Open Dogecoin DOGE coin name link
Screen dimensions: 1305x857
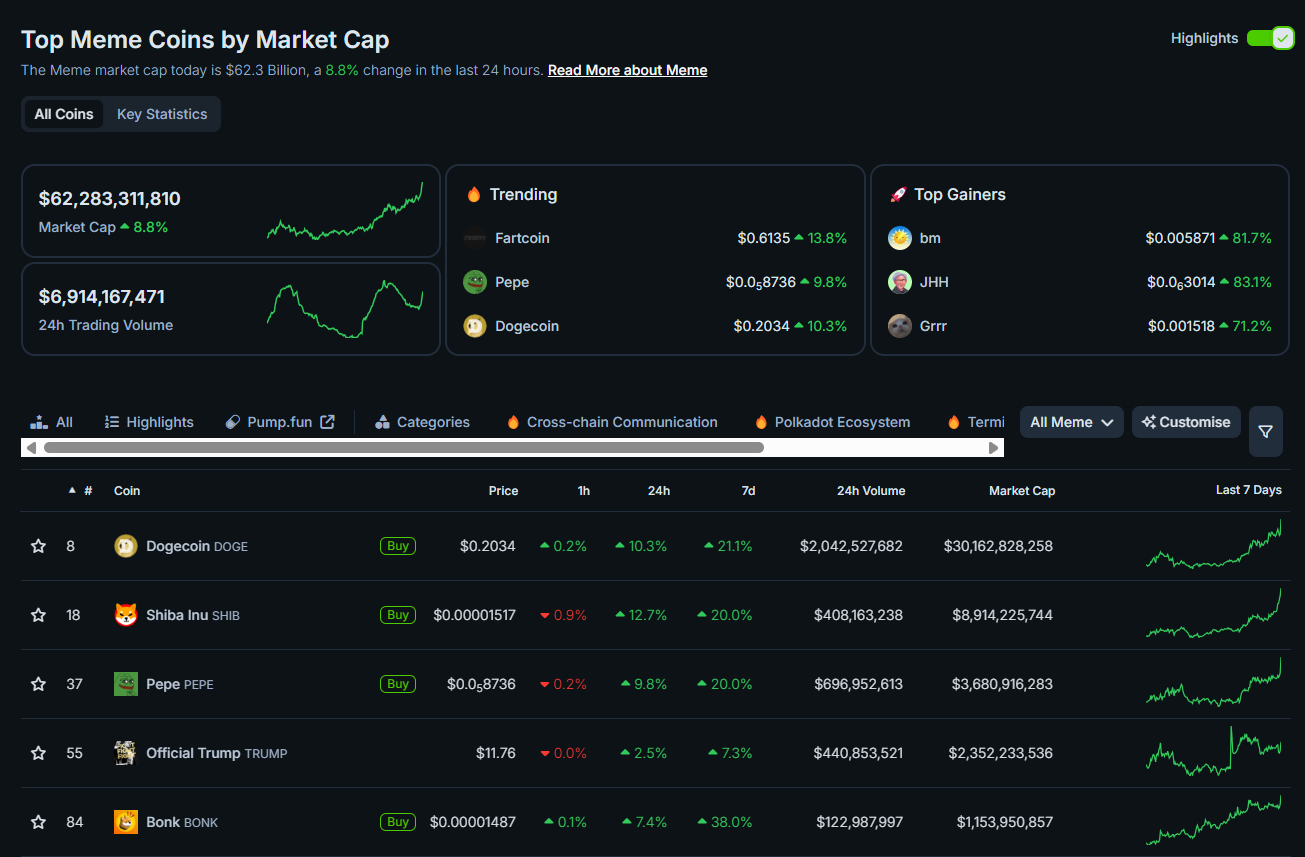197,546
